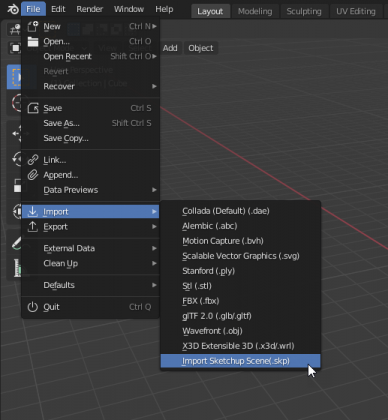Viewport: 388px width, 420px height.
Task: Click the Blender logo icon
Action: 13,9
